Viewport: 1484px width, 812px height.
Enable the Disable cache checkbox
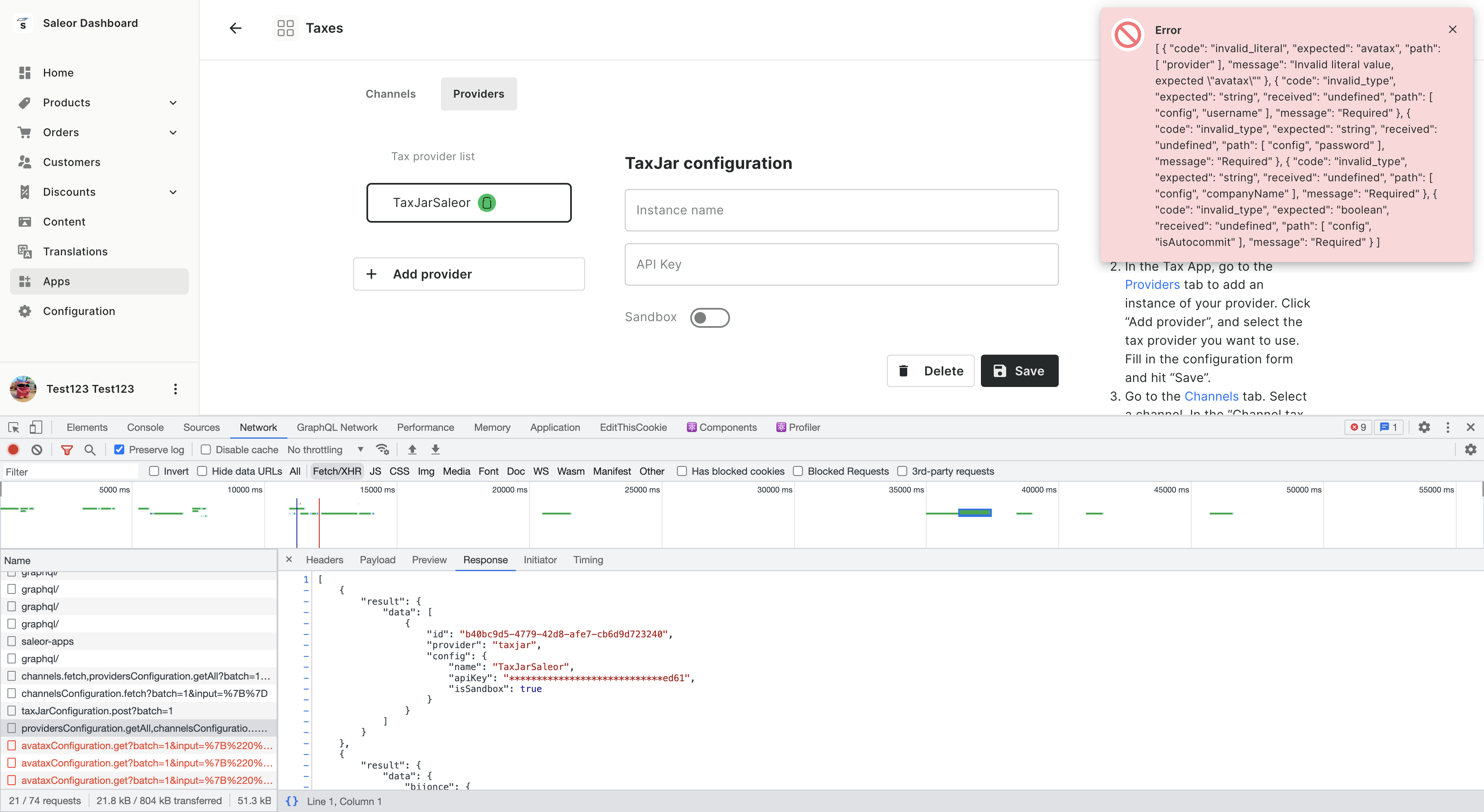click(x=205, y=449)
